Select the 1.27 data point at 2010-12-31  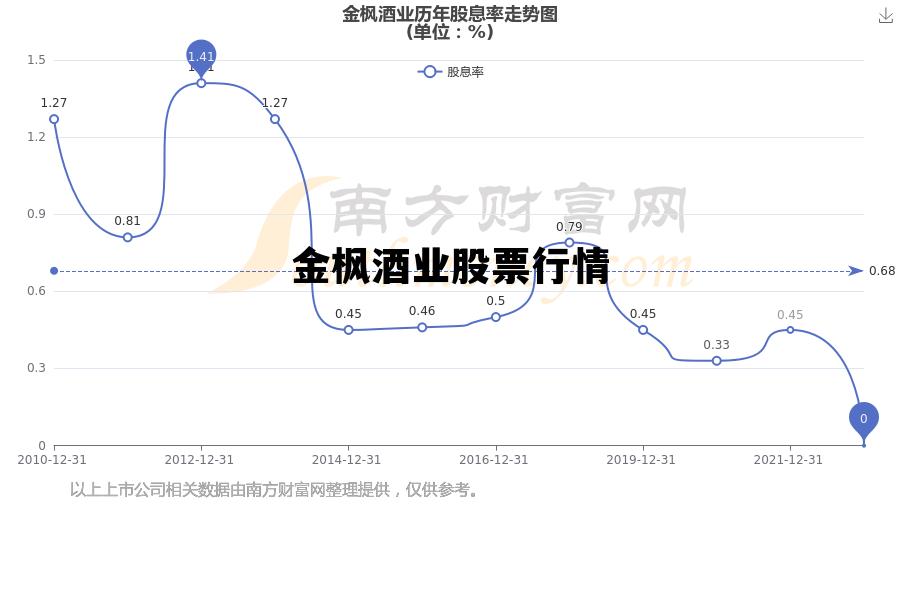click(54, 119)
